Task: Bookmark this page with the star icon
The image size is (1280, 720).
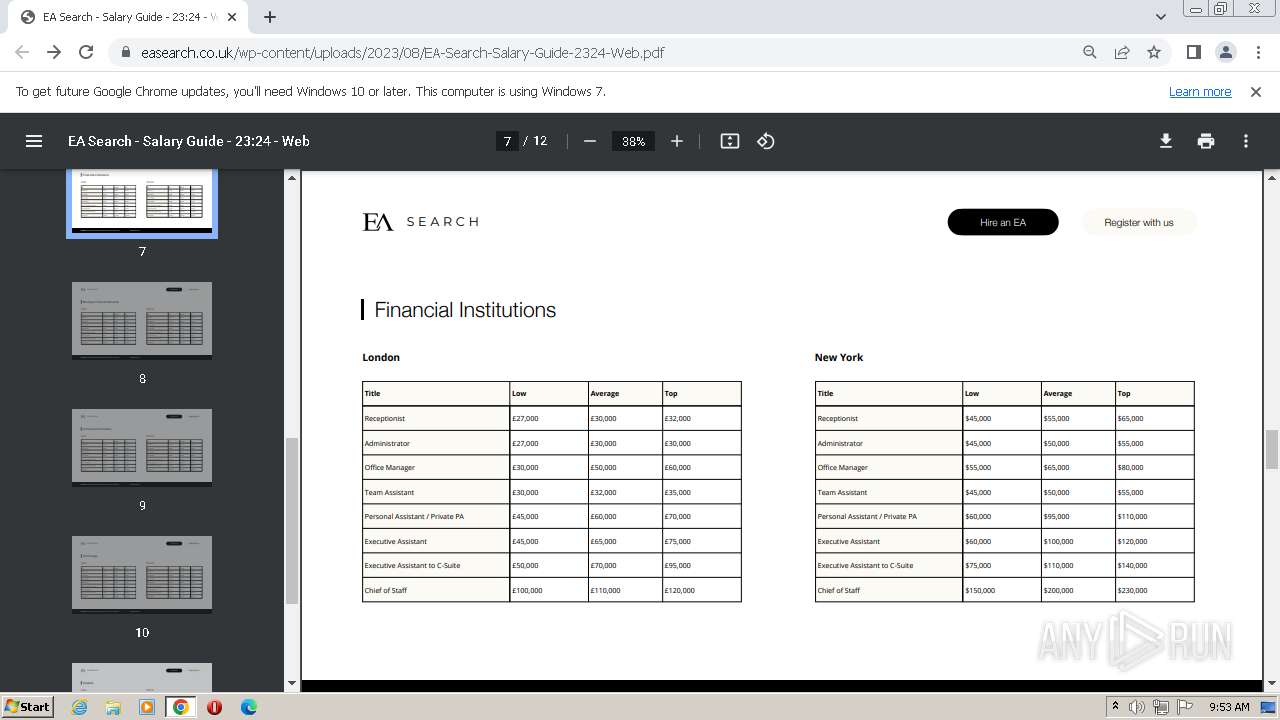Action: point(1154,52)
